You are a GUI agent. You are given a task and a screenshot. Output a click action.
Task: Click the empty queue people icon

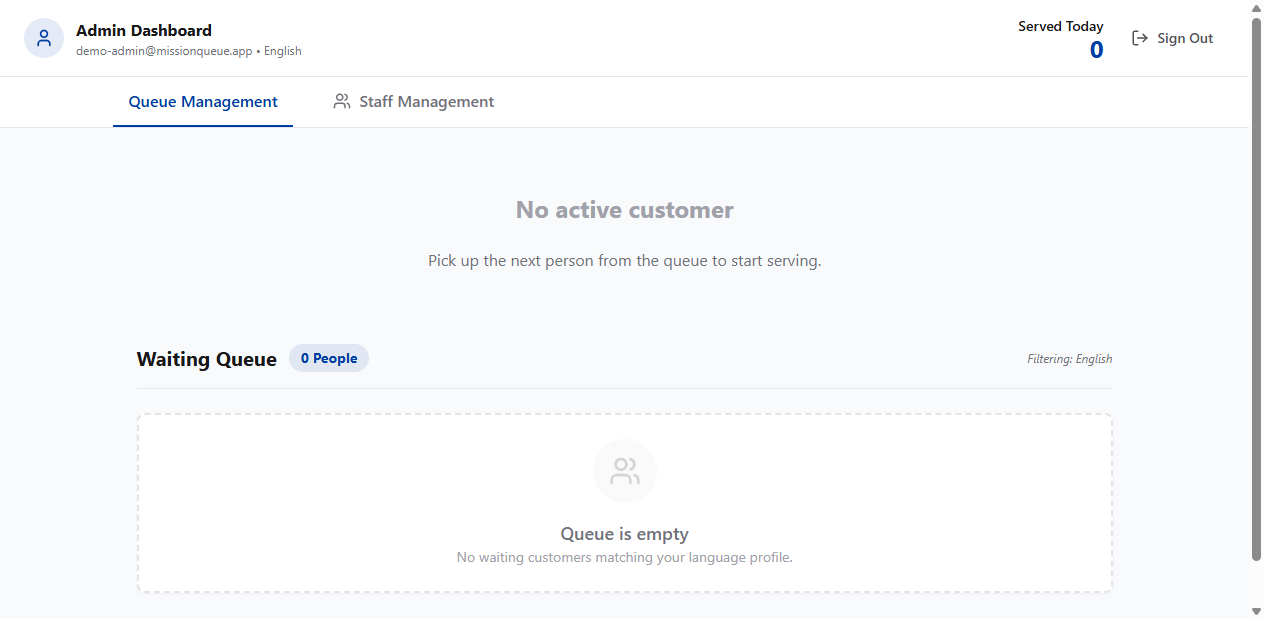[x=625, y=471]
